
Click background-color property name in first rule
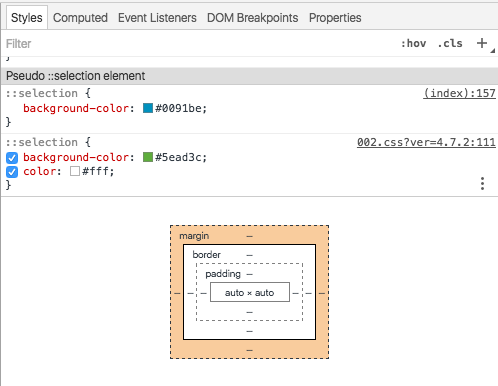(x=76, y=108)
